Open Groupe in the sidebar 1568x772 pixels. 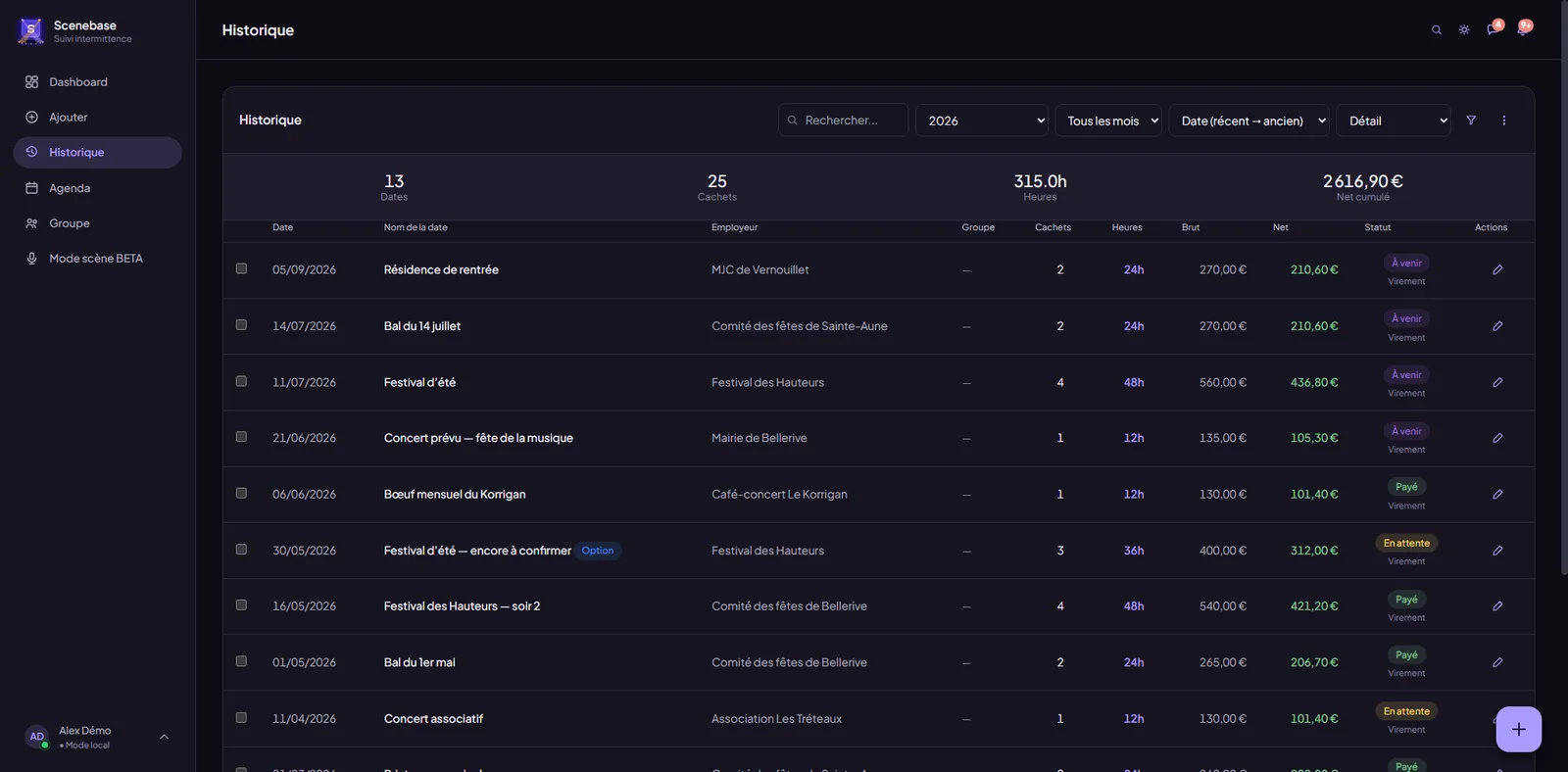(x=97, y=223)
